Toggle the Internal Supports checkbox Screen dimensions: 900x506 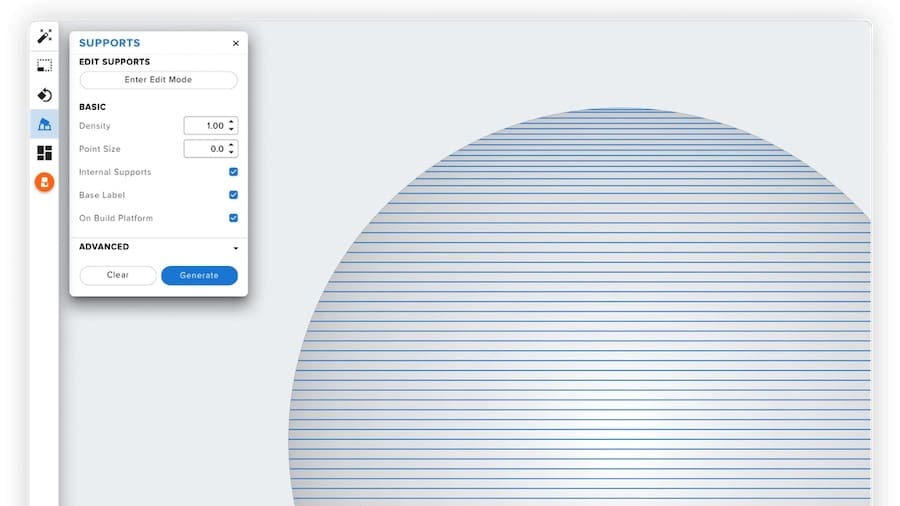(234, 172)
